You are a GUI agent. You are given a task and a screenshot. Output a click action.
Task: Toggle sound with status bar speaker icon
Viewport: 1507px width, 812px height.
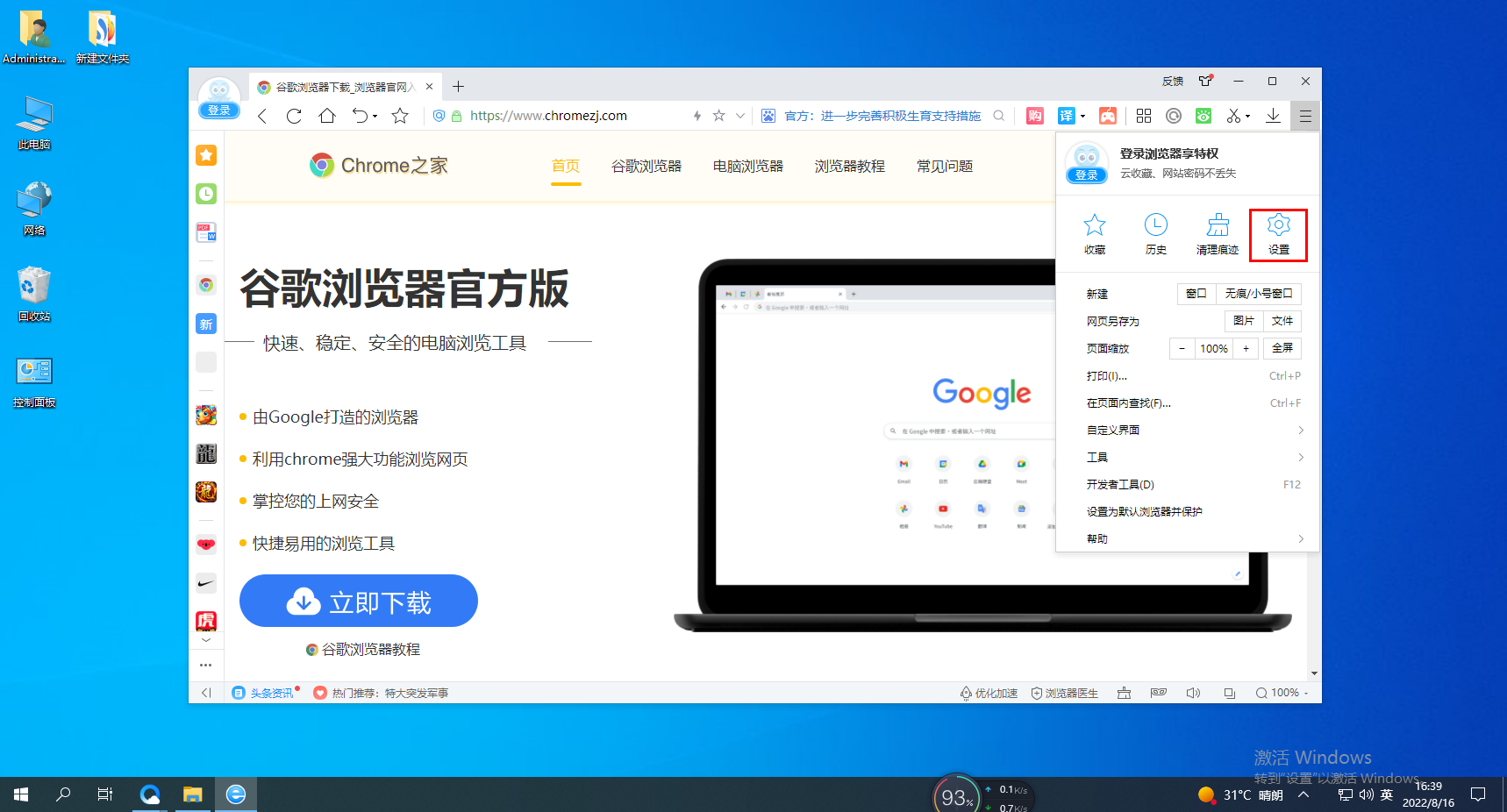[x=1193, y=693]
